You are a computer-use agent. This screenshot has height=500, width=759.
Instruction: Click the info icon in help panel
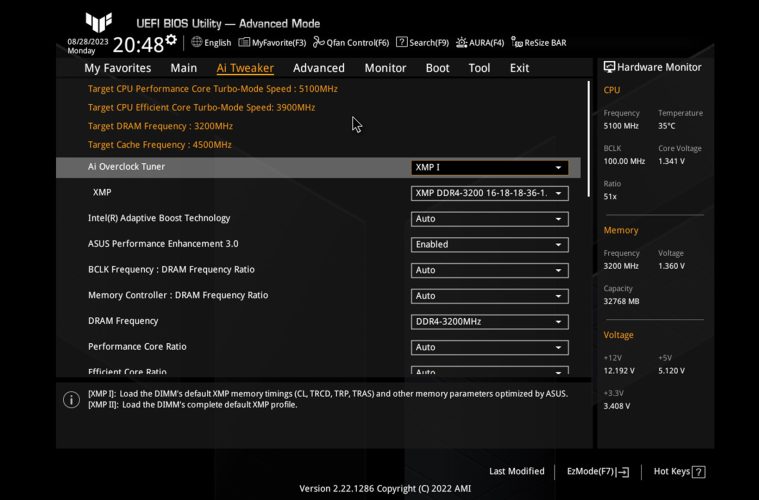pos(72,400)
